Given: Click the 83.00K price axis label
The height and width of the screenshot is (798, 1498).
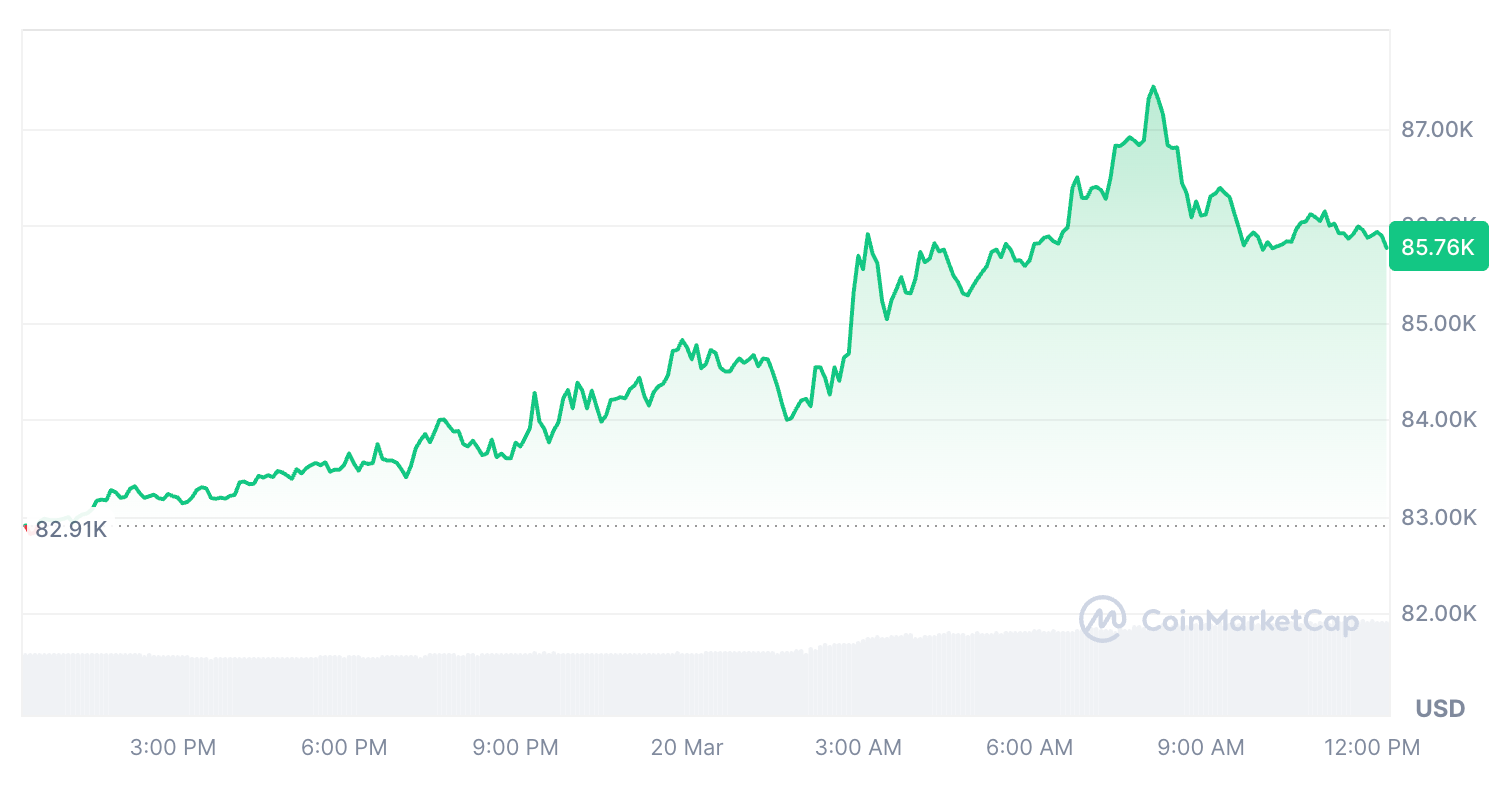Looking at the screenshot, I should click(1438, 517).
